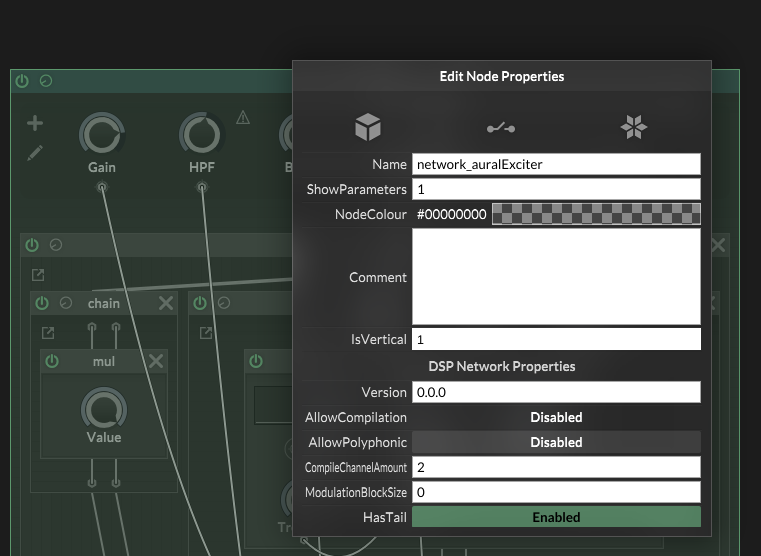761x556 pixels.
Task: Click the pencil edit icon below plus
Action: [x=35, y=153]
